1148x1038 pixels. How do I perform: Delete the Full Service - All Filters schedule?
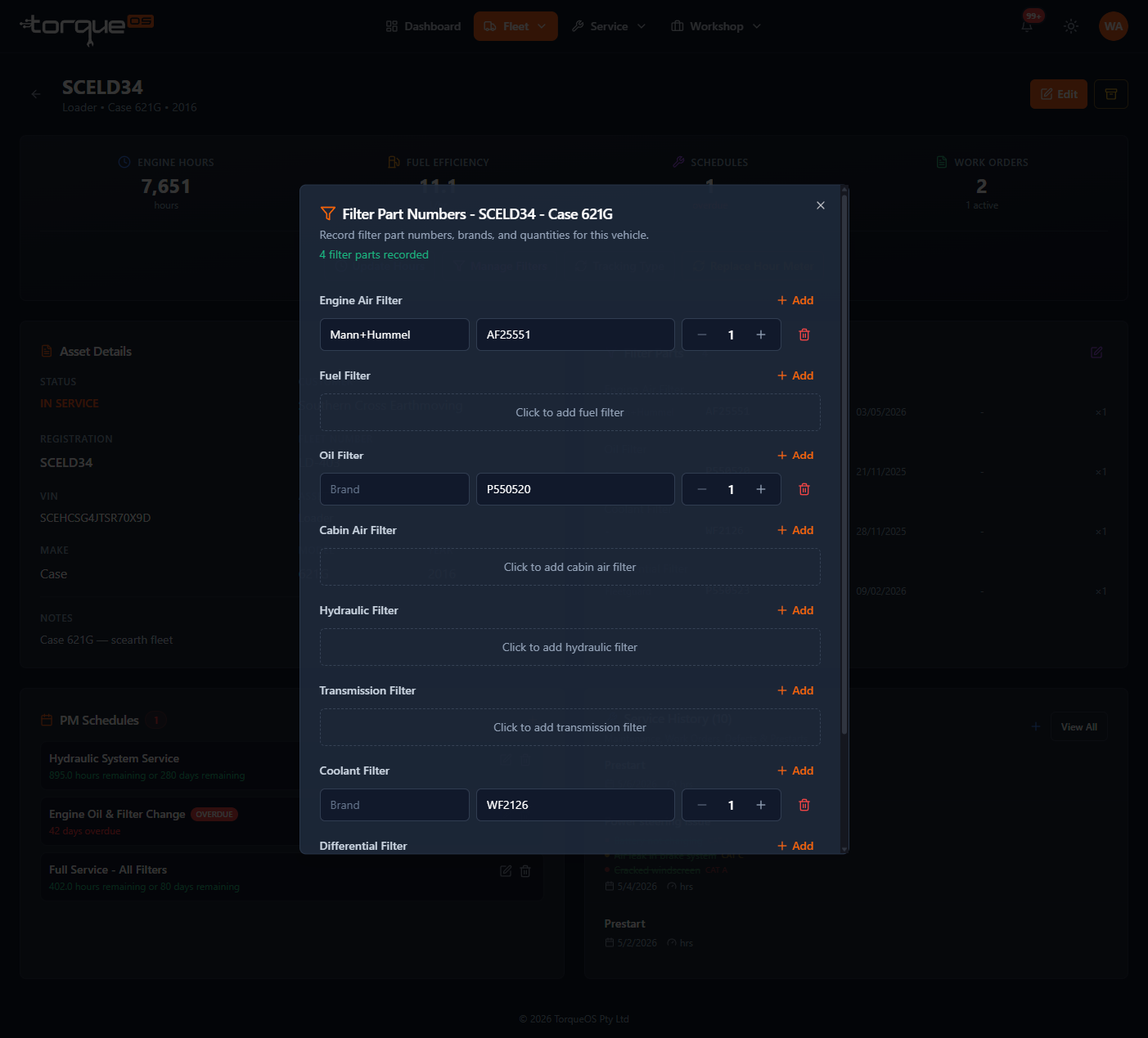(x=525, y=871)
